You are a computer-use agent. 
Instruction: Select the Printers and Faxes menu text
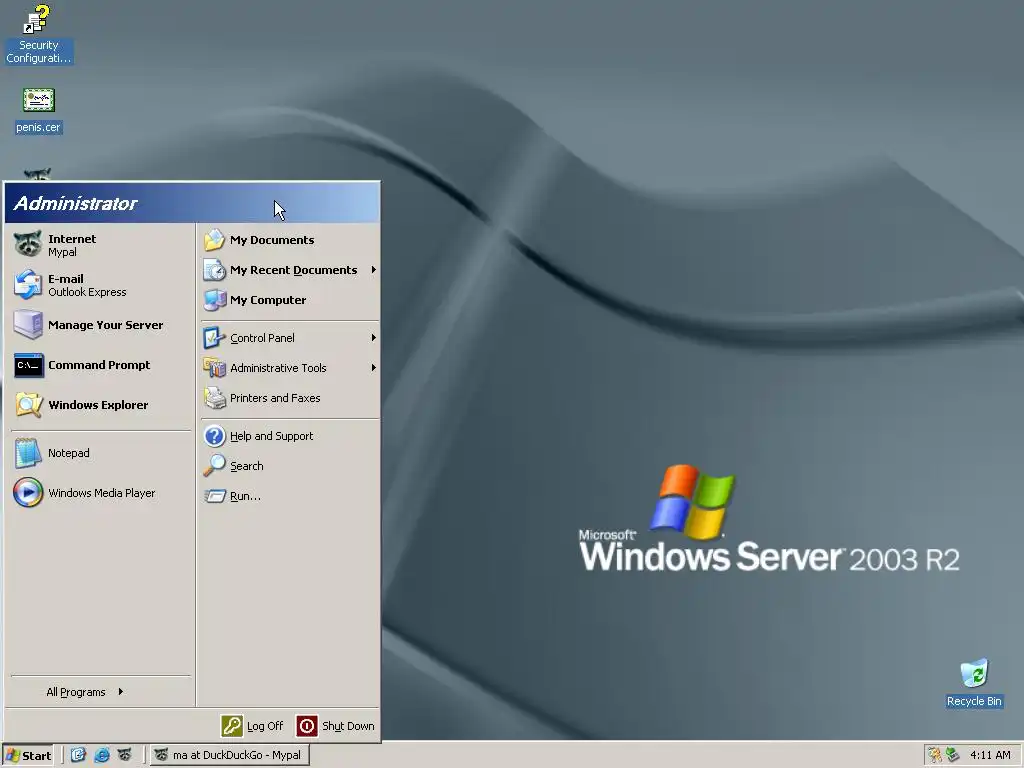tap(275, 398)
